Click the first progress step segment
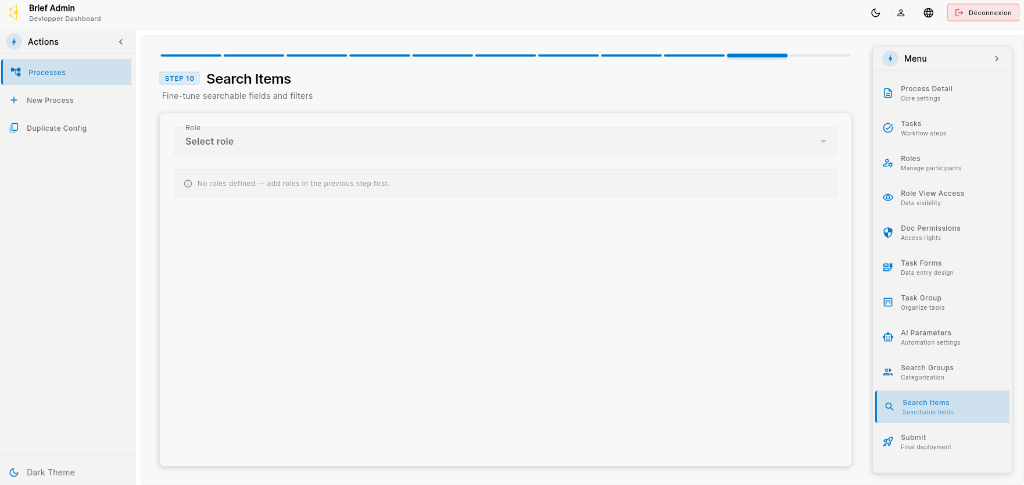 [x=191, y=55]
